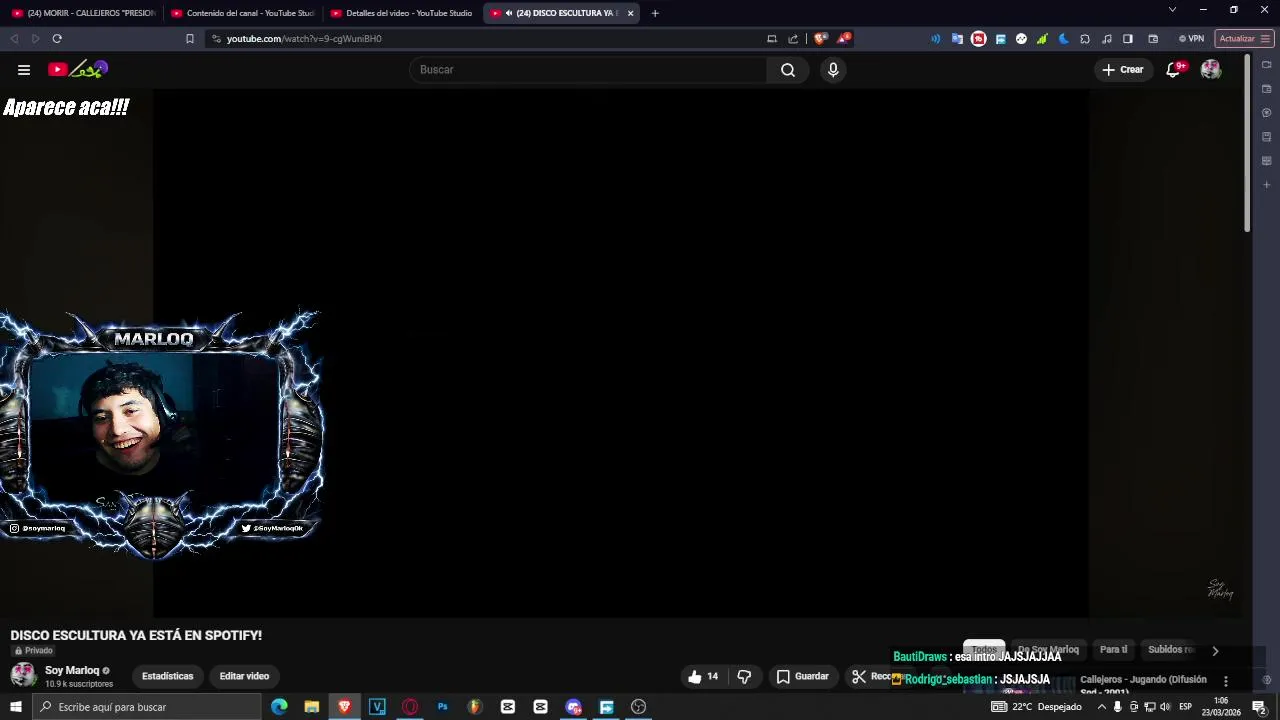1280x720 pixels.
Task: Open Estadísticas for this video
Action: (x=168, y=677)
